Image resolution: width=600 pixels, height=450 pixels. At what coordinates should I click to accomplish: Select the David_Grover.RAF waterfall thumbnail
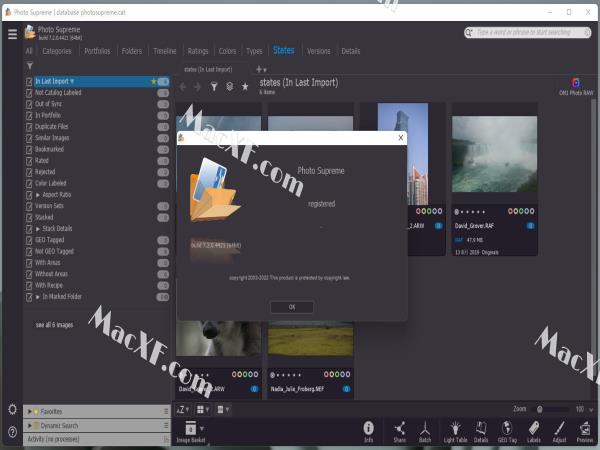[494, 154]
